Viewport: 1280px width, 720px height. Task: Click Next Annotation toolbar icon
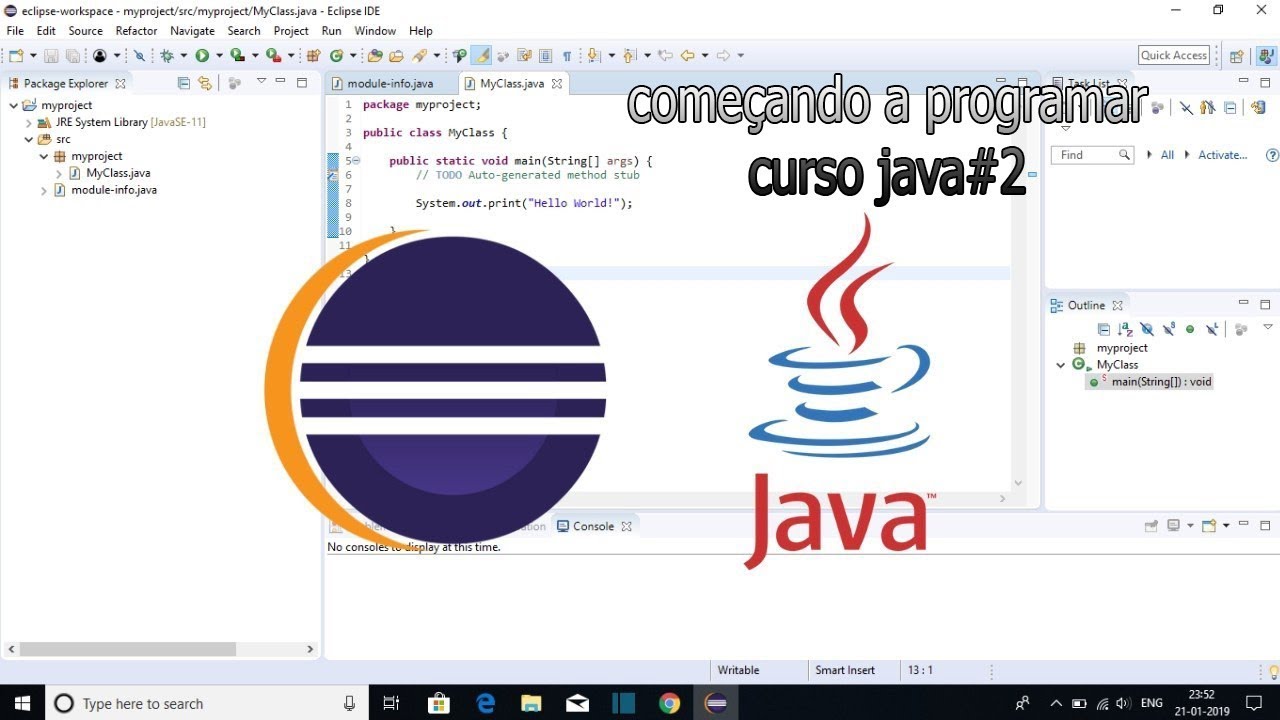click(592, 55)
